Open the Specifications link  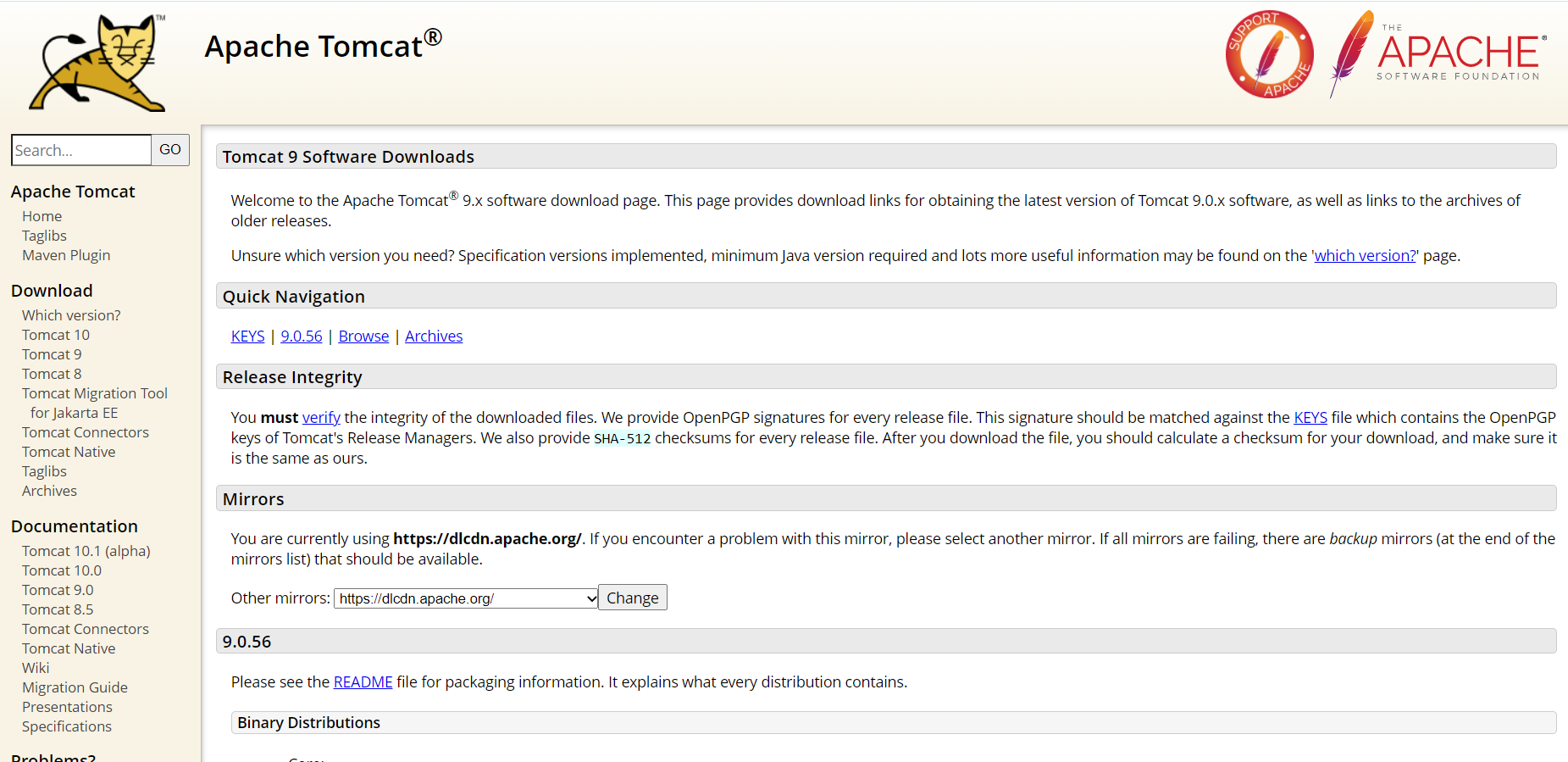(x=67, y=726)
